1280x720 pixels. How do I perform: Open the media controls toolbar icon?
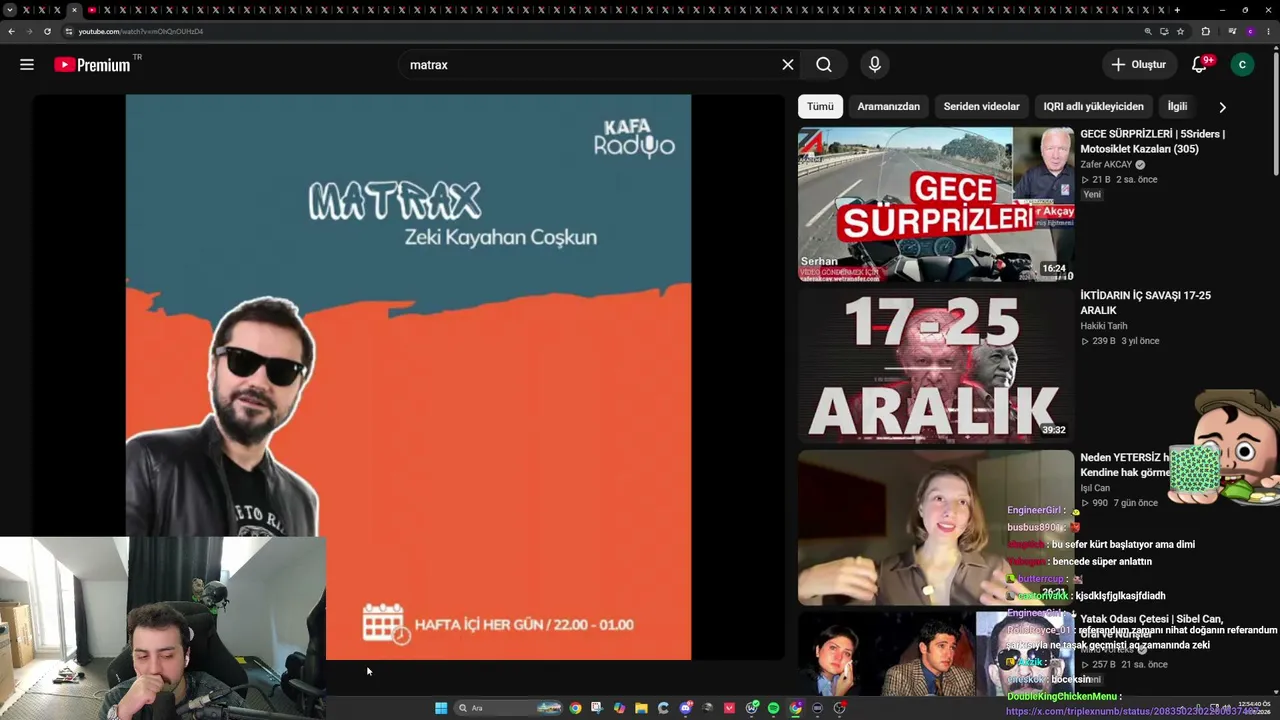click(1232, 31)
